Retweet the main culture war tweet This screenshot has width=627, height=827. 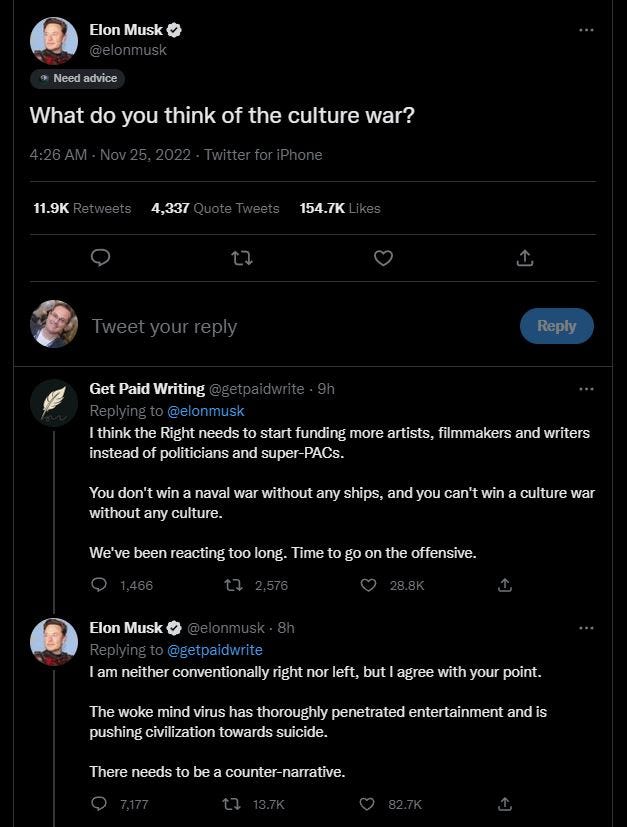241,258
